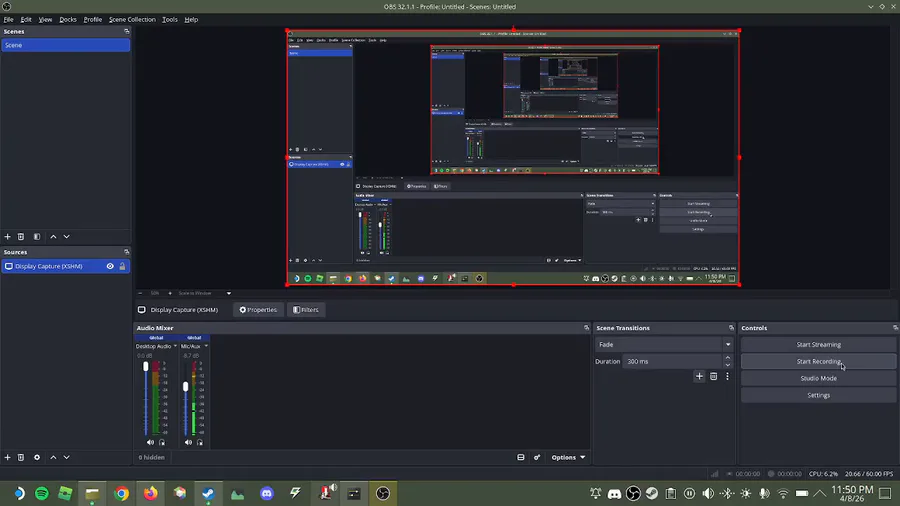900x506 pixels.
Task: Open Spotify from the taskbar
Action: point(42,493)
